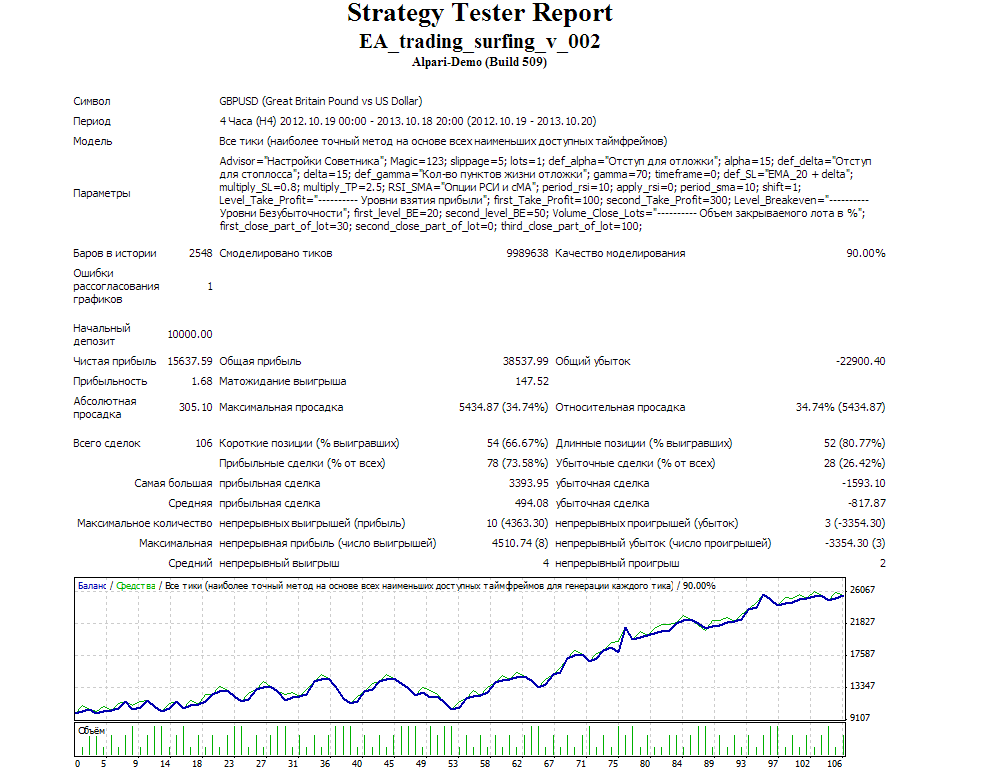Click the 13347 chart axis label
The width and height of the screenshot is (1000, 775).
click(x=862, y=686)
